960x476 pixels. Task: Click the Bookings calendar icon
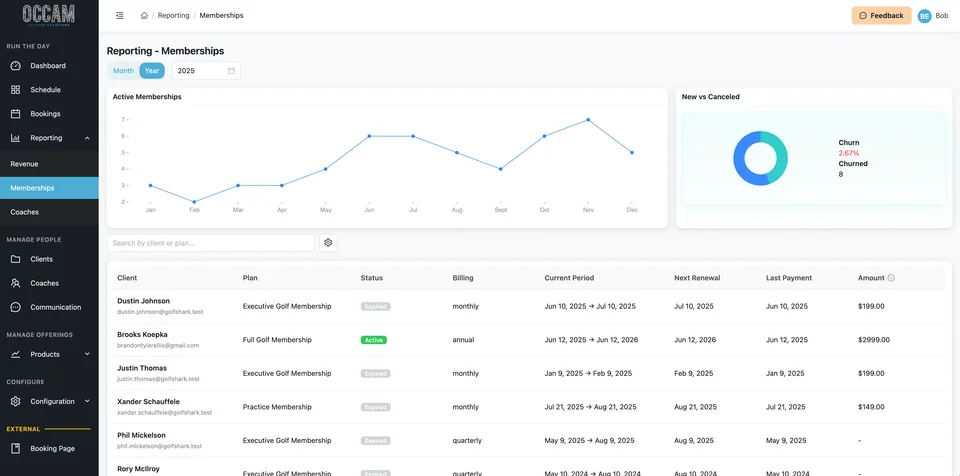(16, 113)
